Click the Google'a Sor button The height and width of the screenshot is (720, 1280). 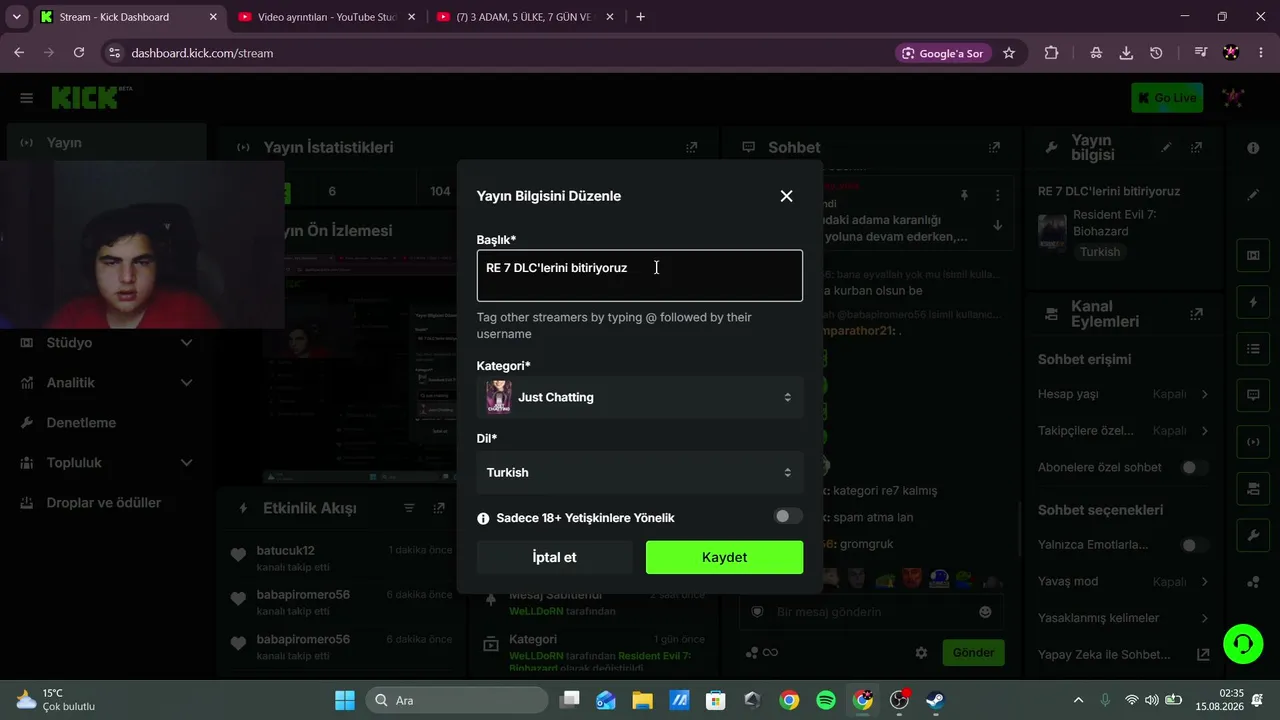click(942, 53)
